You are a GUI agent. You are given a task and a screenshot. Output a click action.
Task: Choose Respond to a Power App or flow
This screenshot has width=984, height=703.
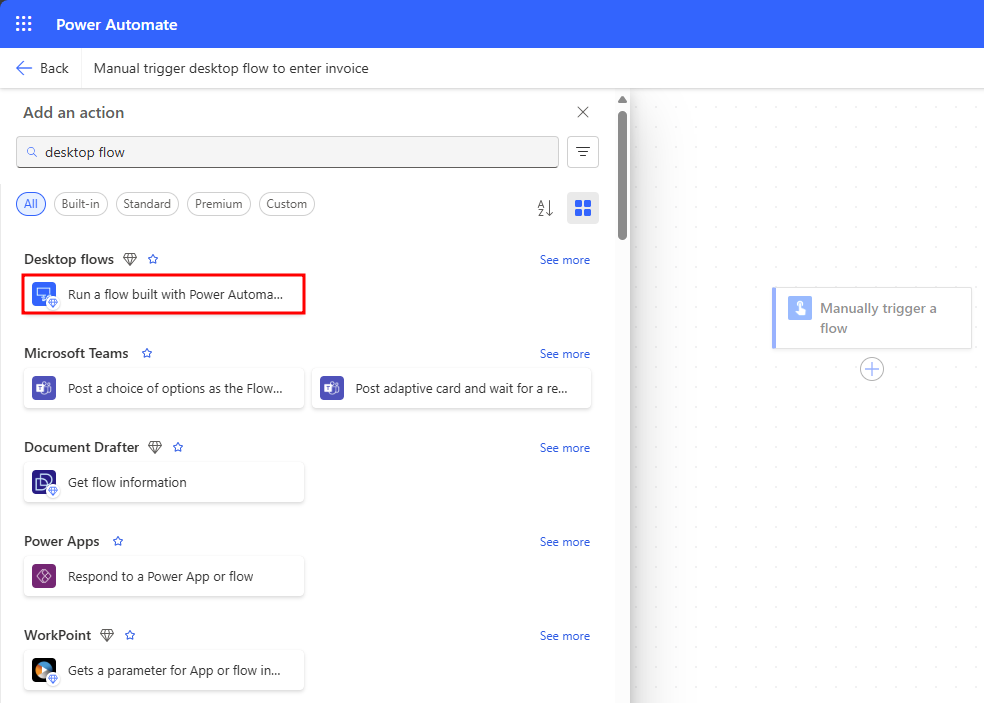coord(164,576)
